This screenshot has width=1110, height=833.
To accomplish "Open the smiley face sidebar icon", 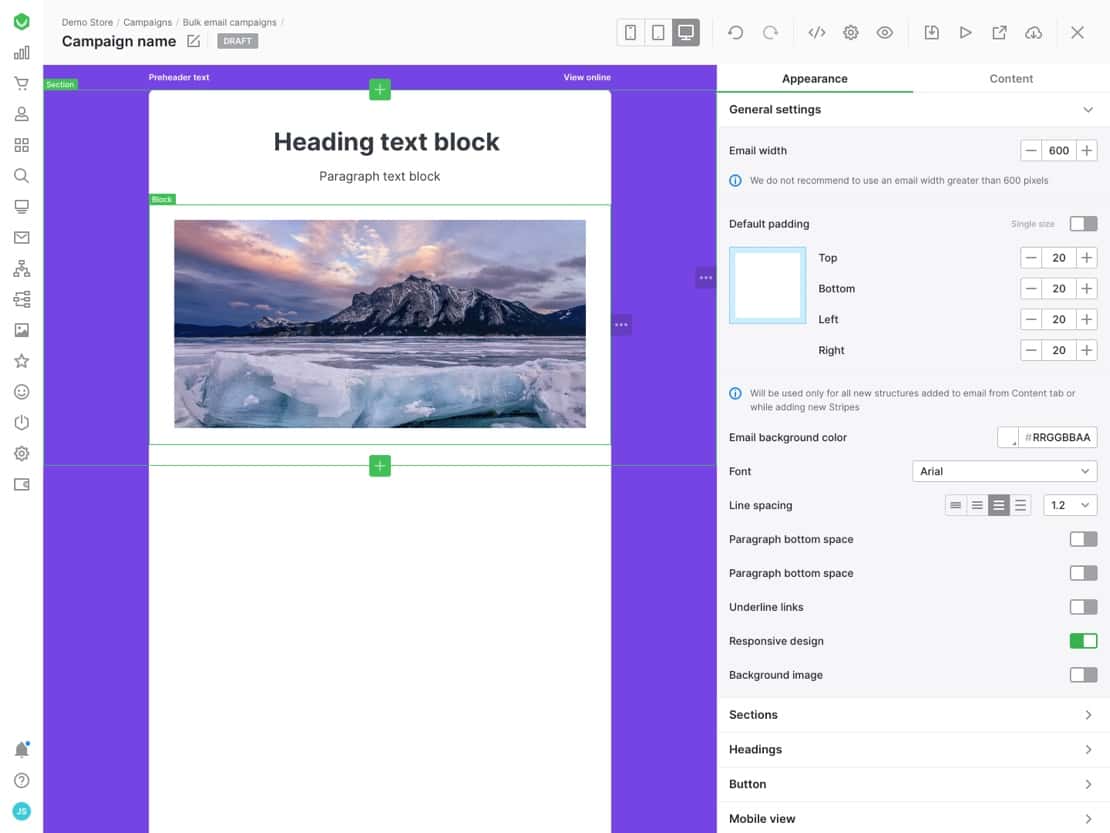I will [21, 392].
